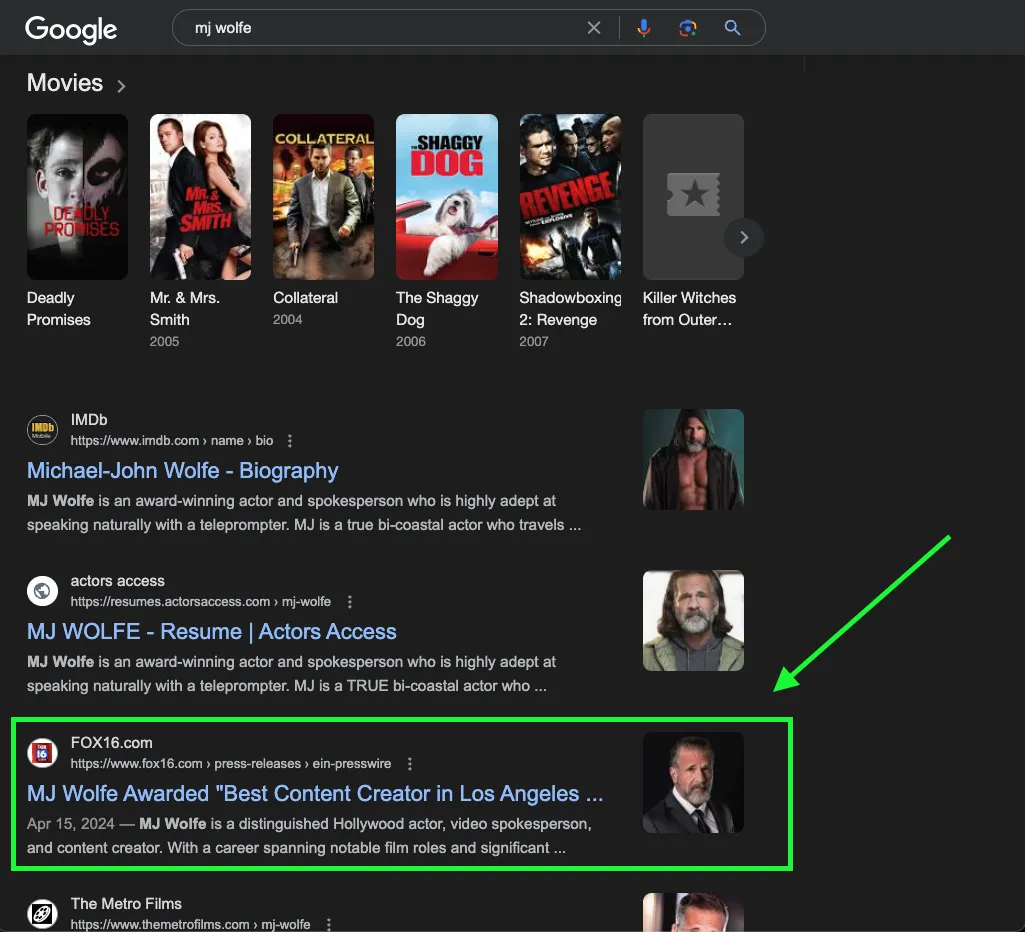This screenshot has width=1025, height=932.
Task: Click 'The Metro Films' site name label
Action: 126,903
